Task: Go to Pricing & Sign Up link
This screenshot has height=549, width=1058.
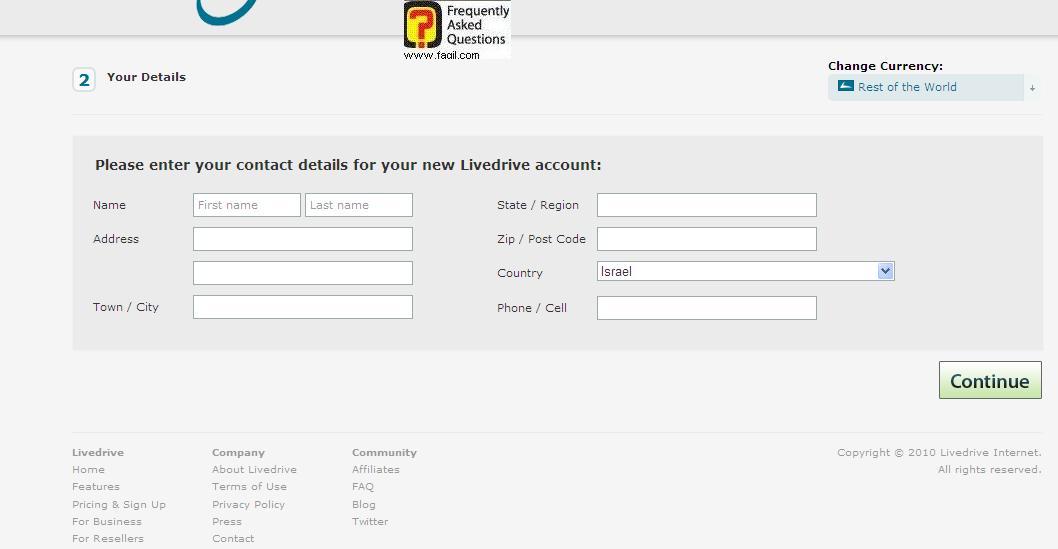Action: click(119, 504)
